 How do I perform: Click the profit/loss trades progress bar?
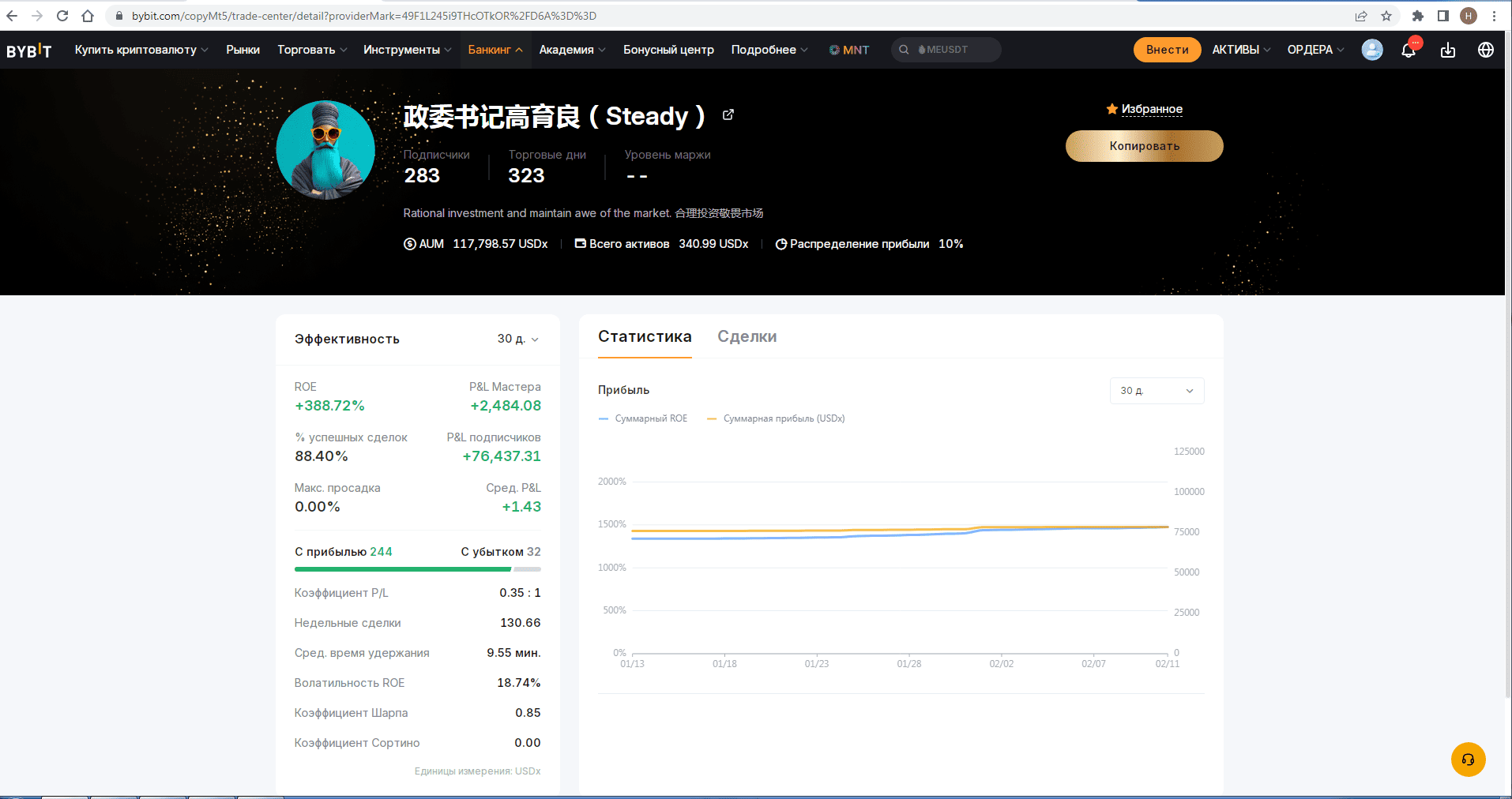[x=417, y=568]
